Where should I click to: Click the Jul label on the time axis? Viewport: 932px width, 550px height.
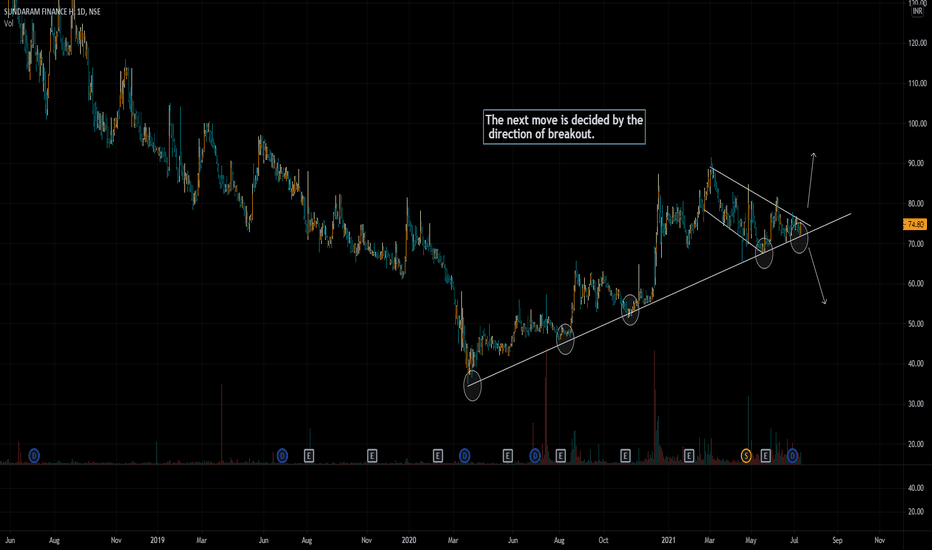pyautogui.click(x=794, y=540)
